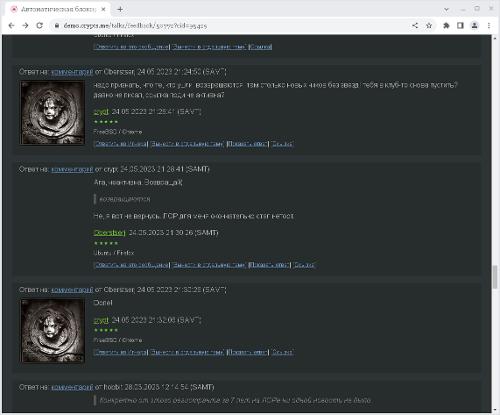Open the Obershar username link at 21:30:26
This screenshot has width=500, height=415.
tap(110, 233)
